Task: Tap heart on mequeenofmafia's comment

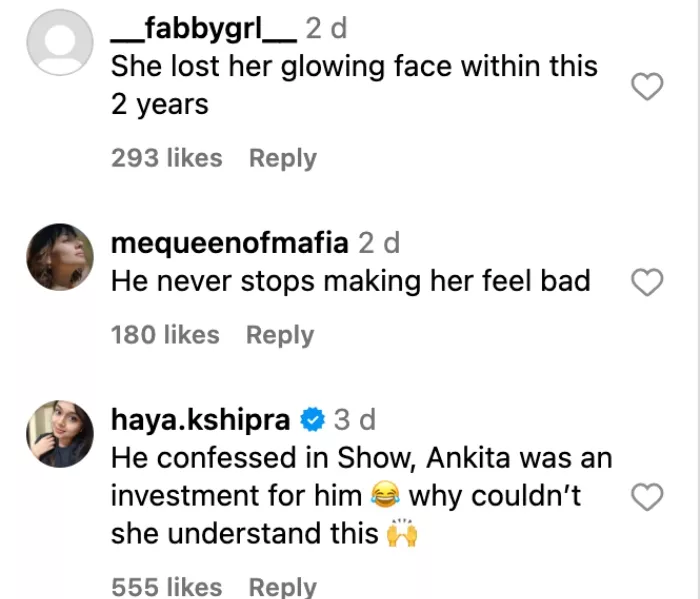Action: tap(649, 284)
